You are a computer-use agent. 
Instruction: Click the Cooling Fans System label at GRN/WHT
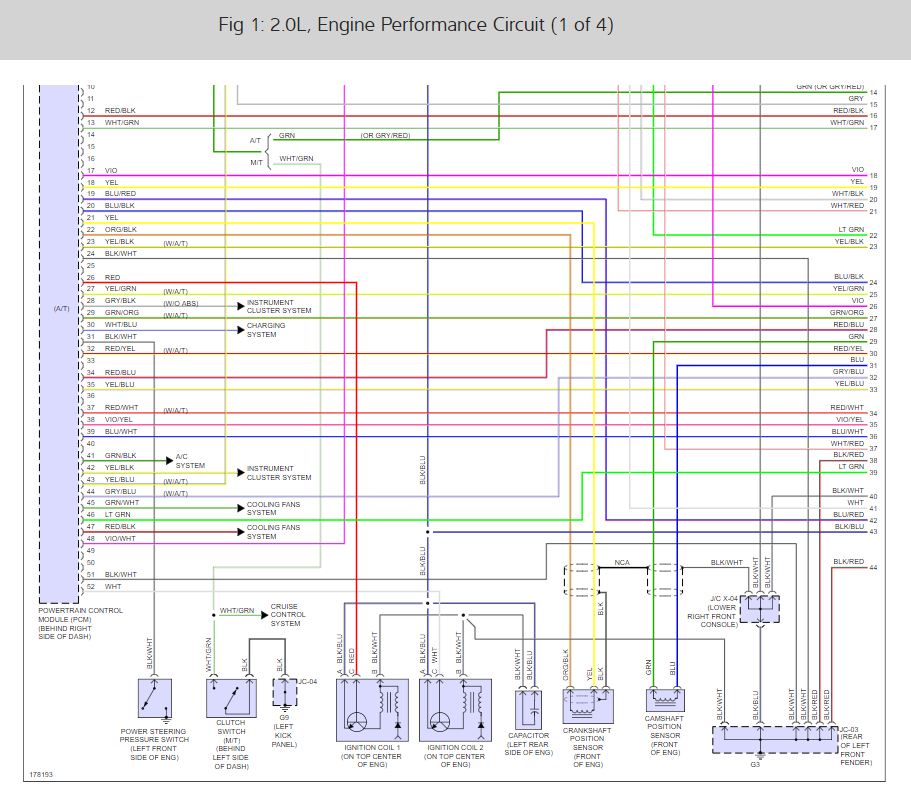point(273,508)
